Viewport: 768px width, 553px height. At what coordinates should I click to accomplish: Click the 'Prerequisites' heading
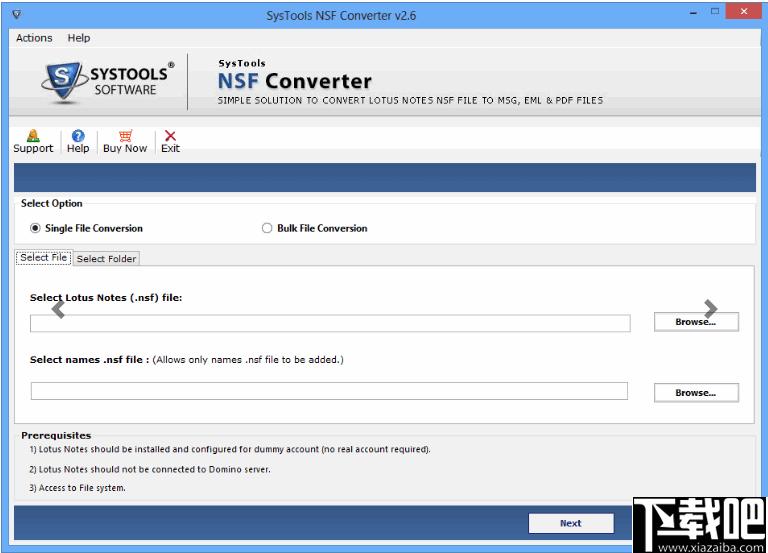tap(56, 435)
